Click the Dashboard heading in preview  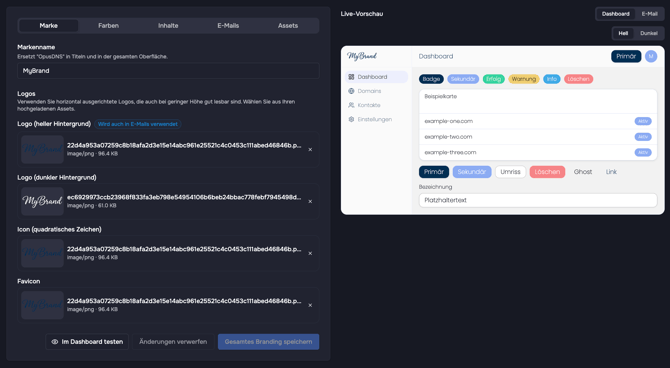[436, 56]
